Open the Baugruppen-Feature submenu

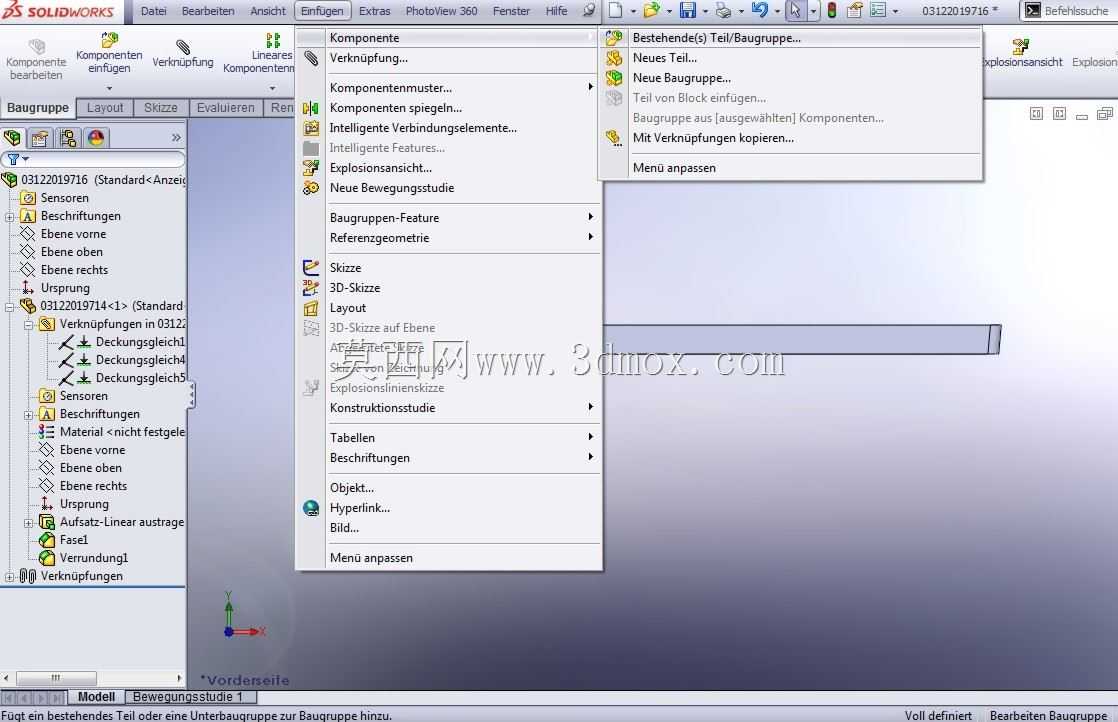click(x=448, y=217)
